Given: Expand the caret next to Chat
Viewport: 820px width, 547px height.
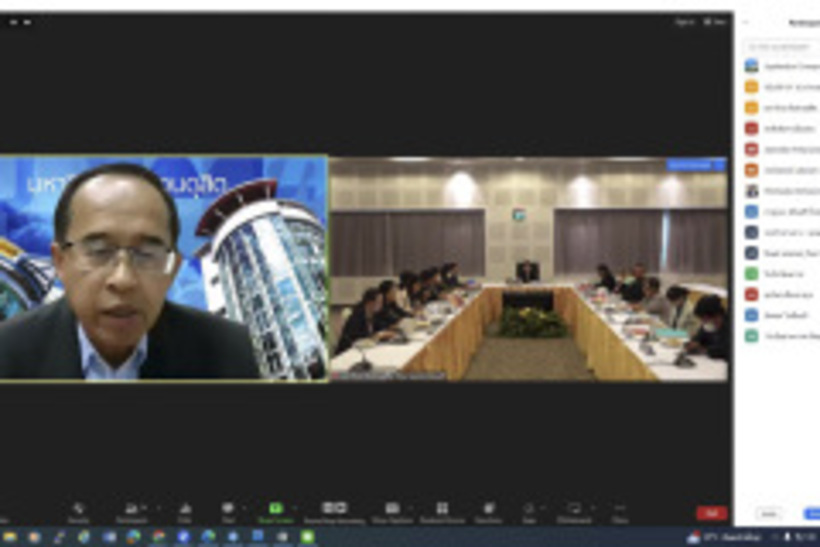Looking at the screenshot, I should 244,508.
